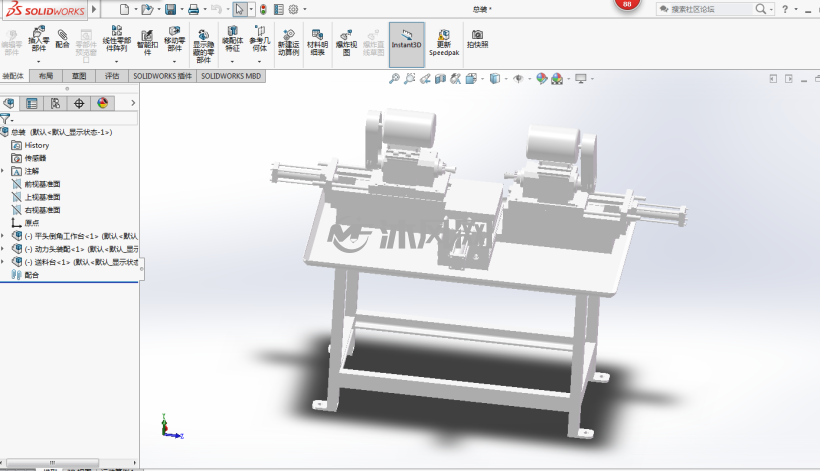820x471 pixels.
Task: Toggle the Instant3D button
Action: pos(406,44)
